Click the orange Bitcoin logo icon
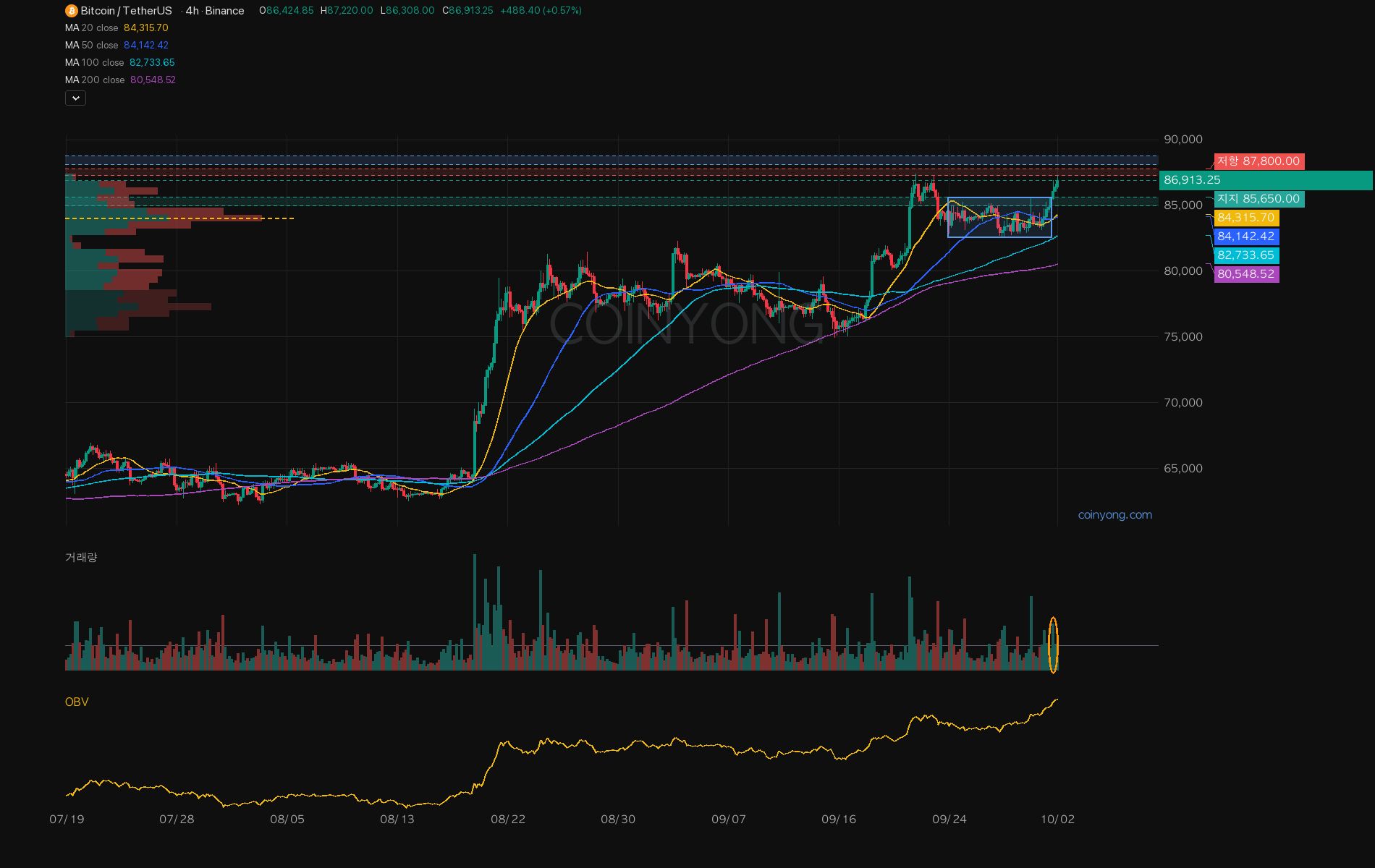1375x868 pixels. 71,11
